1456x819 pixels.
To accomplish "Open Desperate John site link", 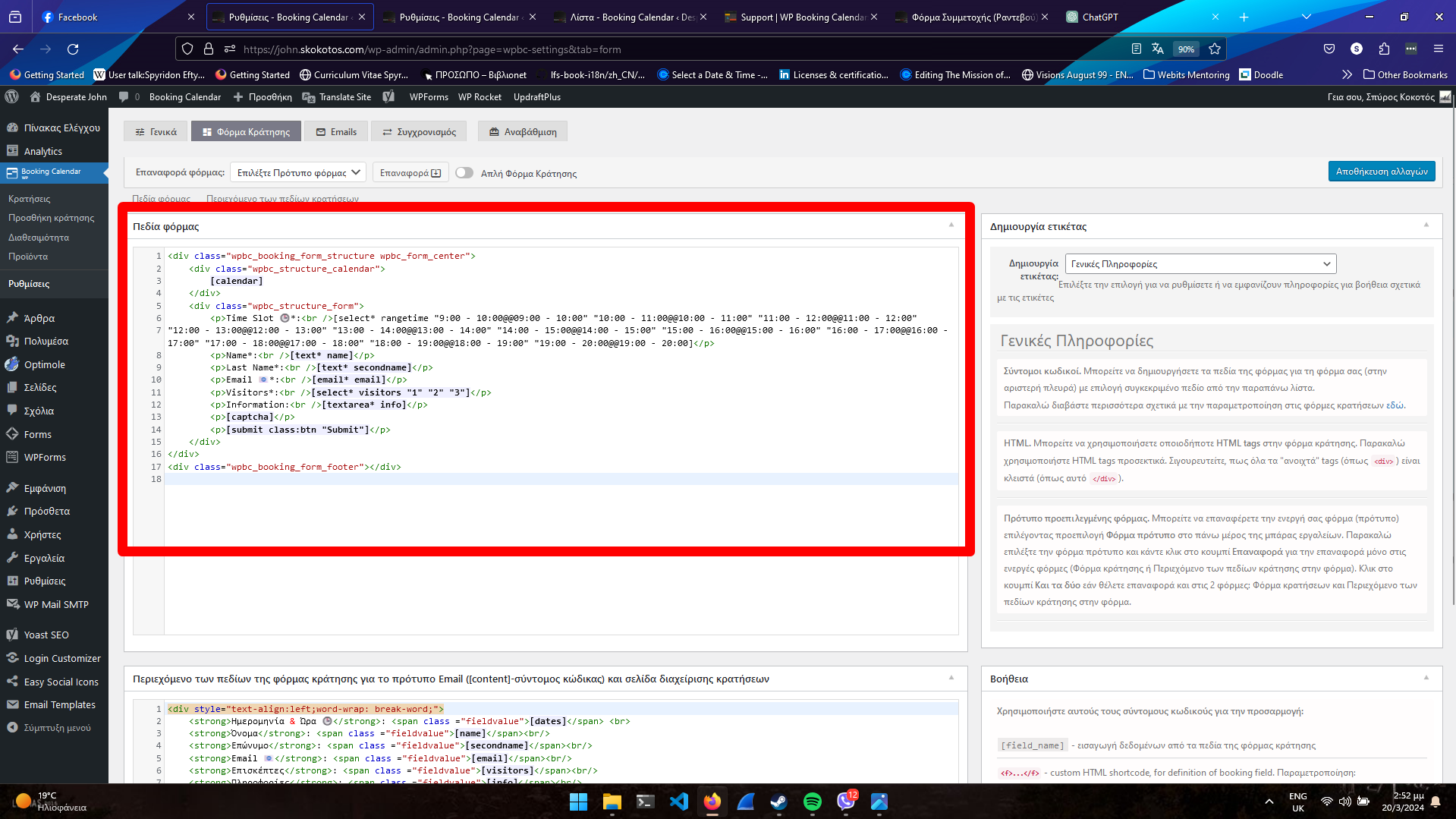I will click(x=68, y=96).
